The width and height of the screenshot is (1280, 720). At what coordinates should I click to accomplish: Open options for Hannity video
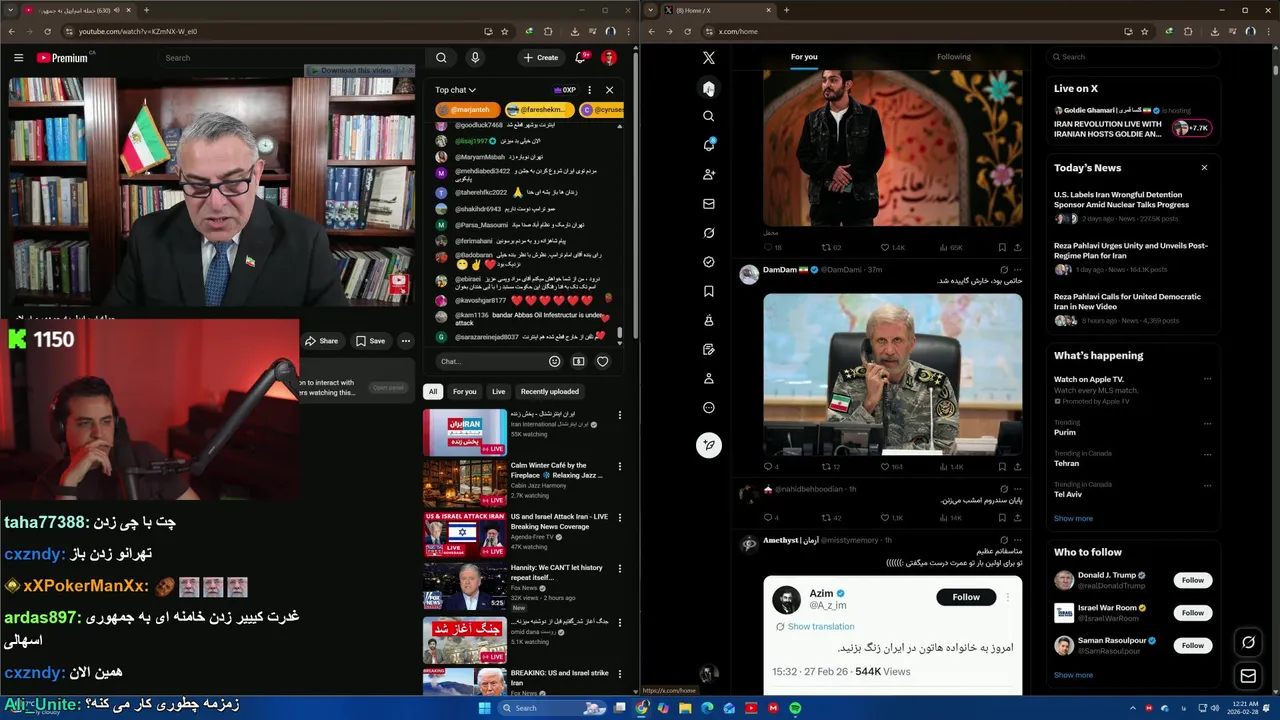[x=619, y=568]
